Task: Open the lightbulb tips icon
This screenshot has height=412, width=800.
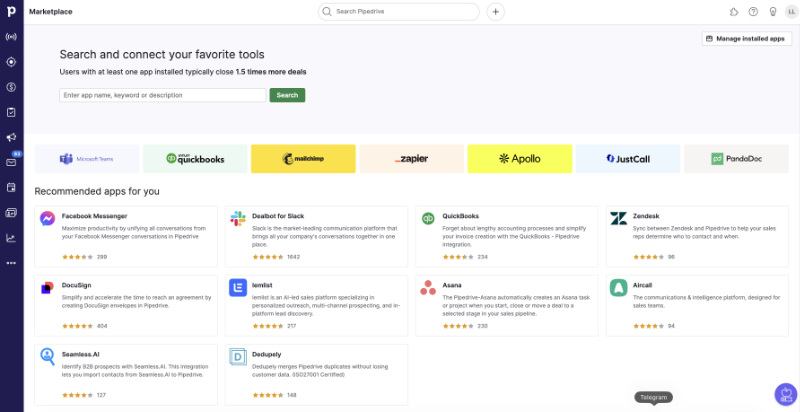Action: 773,12
